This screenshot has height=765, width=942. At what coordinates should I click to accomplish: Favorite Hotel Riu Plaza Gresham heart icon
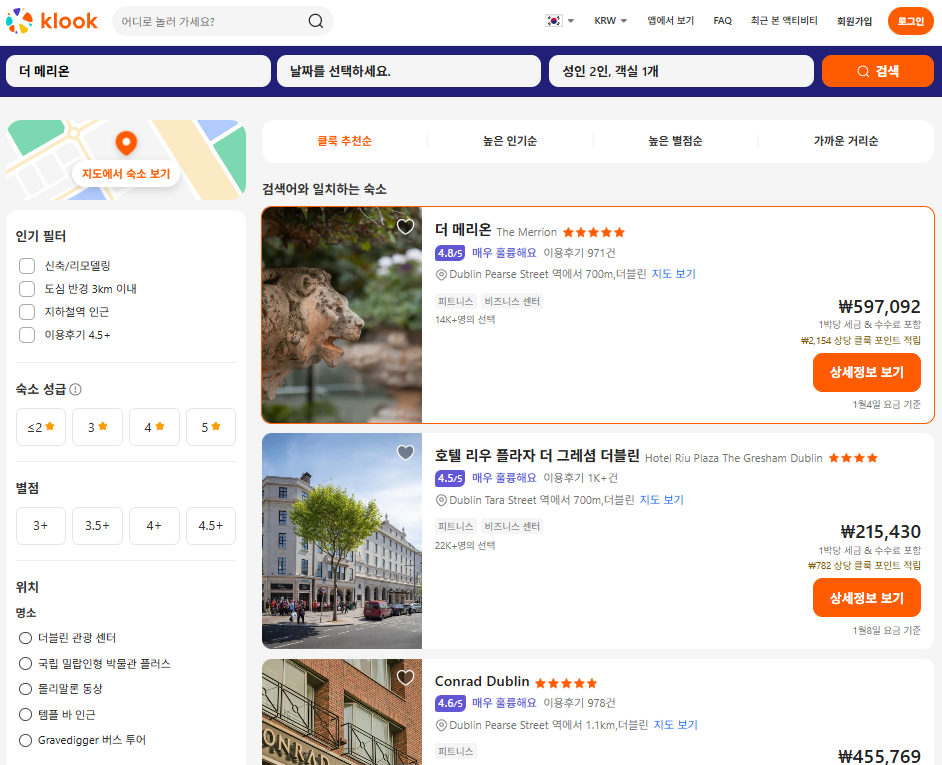(406, 452)
